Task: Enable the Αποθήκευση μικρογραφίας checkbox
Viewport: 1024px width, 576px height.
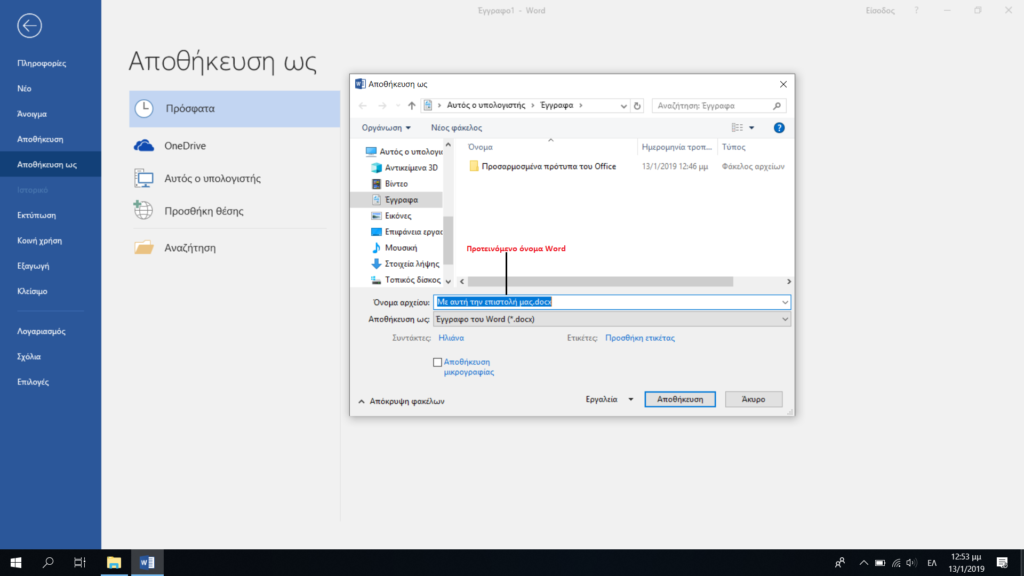Action: (438, 362)
